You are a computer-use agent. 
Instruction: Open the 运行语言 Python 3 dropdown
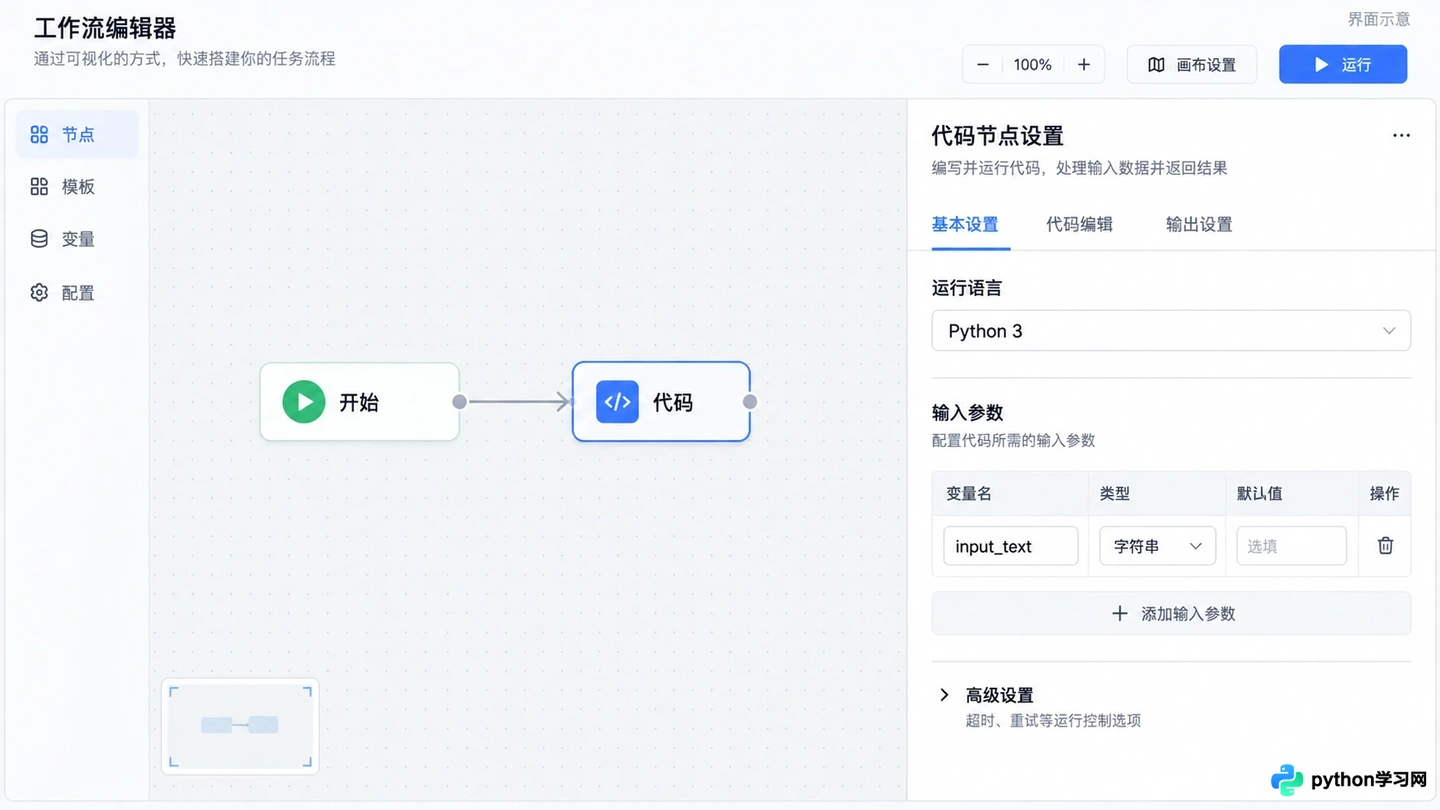coord(1171,331)
